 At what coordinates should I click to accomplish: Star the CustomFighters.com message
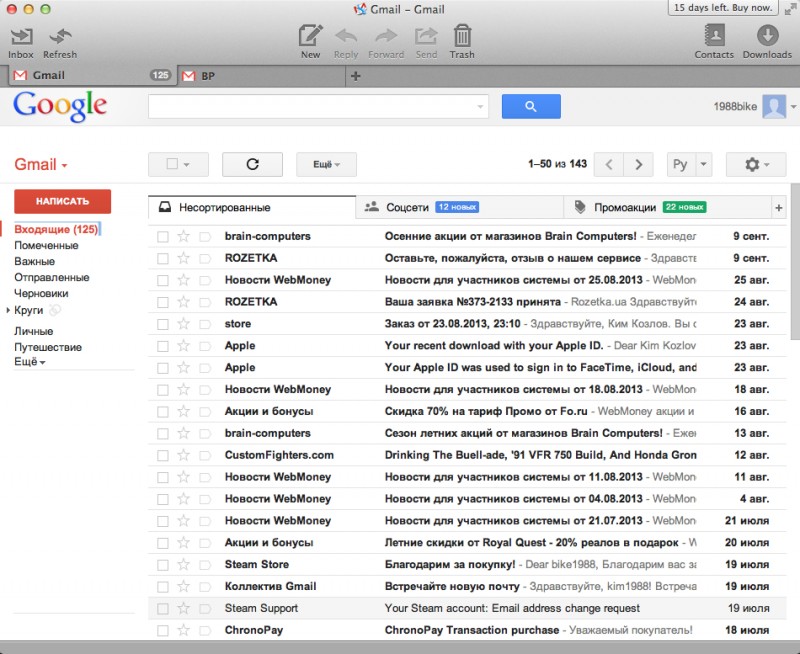pyautogui.click(x=184, y=455)
